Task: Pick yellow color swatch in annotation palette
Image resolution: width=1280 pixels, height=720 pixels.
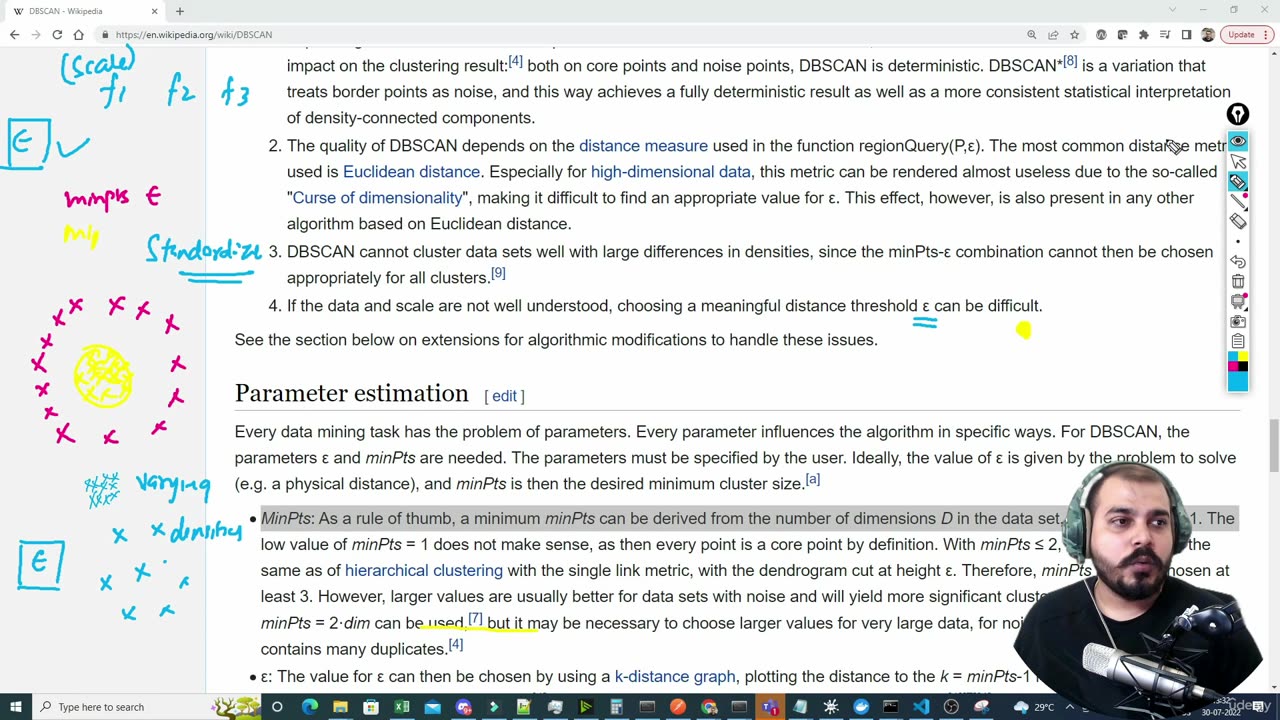Action: (x=1243, y=356)
